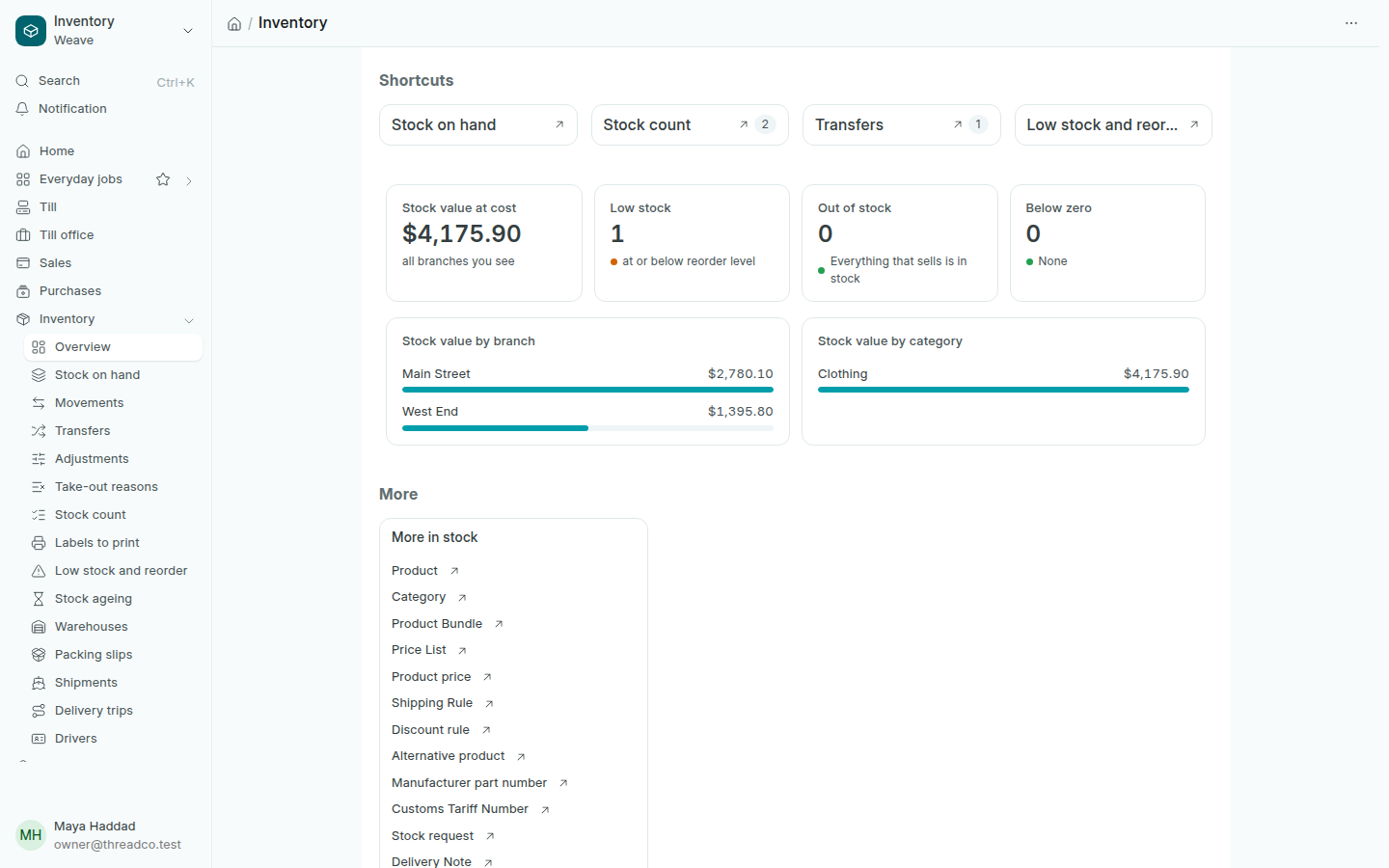The image size is (1389, 868).
Task: Click the Purchases bag icon
Action: [x=23, y=291]
